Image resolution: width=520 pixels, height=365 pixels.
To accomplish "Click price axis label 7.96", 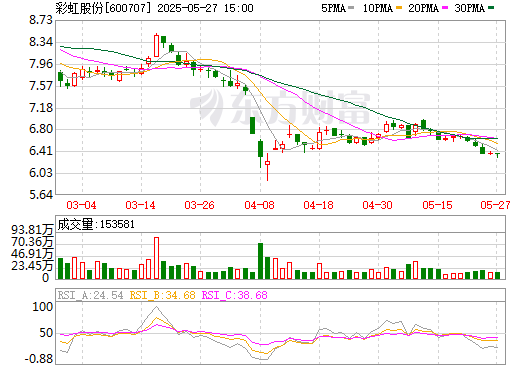I will pyautogui.click(x=41, y=64).
